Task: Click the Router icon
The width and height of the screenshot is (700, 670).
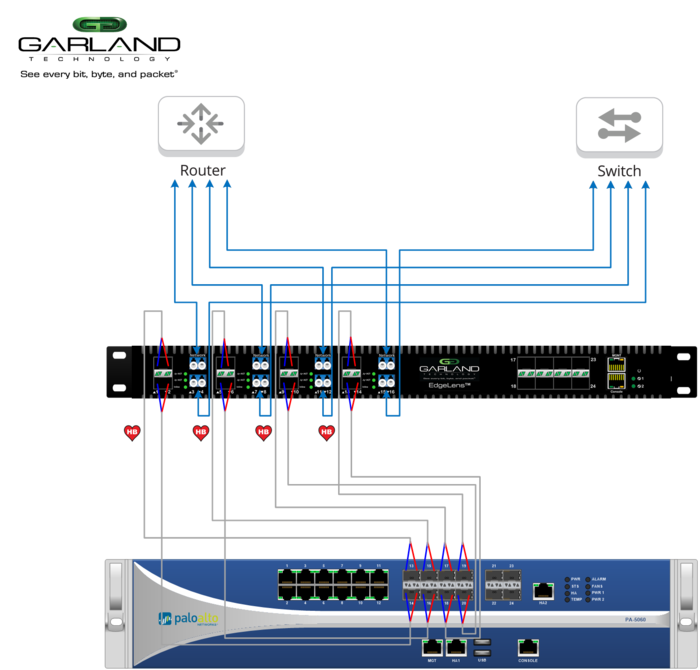Action: [x=201, y=125]
